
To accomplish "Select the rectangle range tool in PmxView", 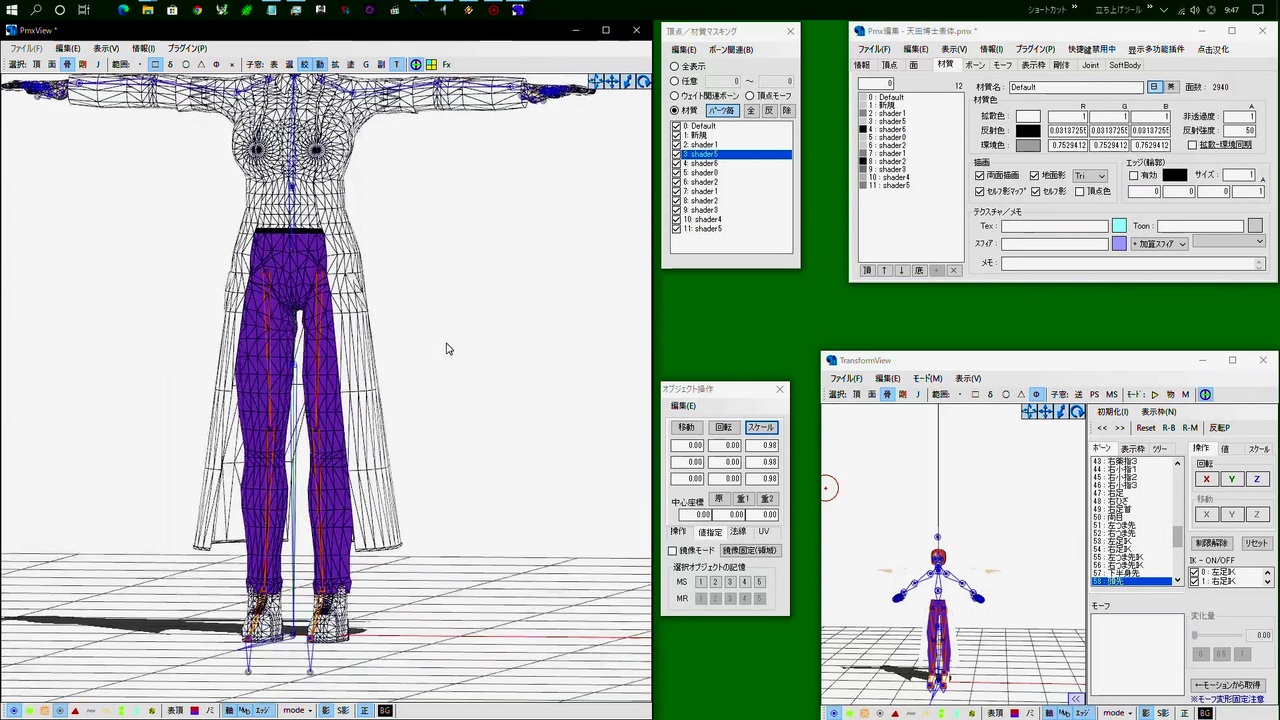I will click(x=155, y=64).
